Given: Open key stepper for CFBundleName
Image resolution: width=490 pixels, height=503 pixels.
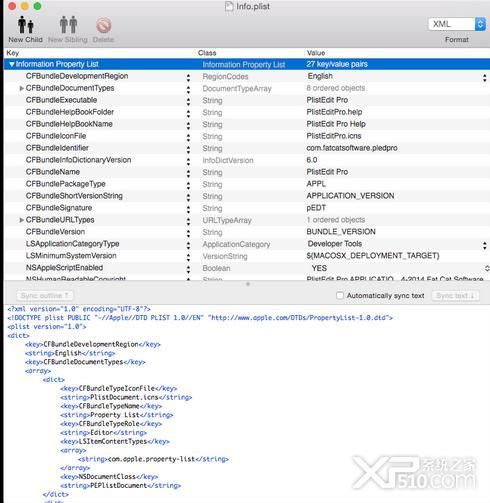Looking at the screenshot, I should 188,174.
